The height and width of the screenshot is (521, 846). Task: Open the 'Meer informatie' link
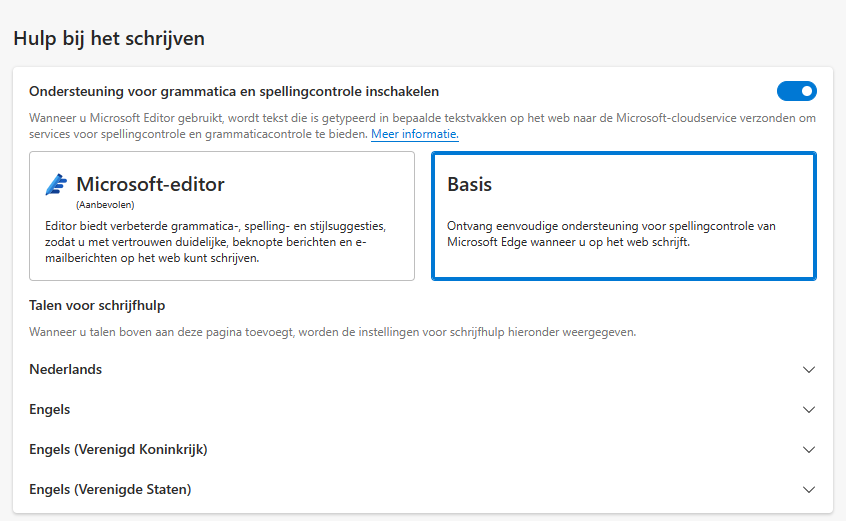(414, 134)
